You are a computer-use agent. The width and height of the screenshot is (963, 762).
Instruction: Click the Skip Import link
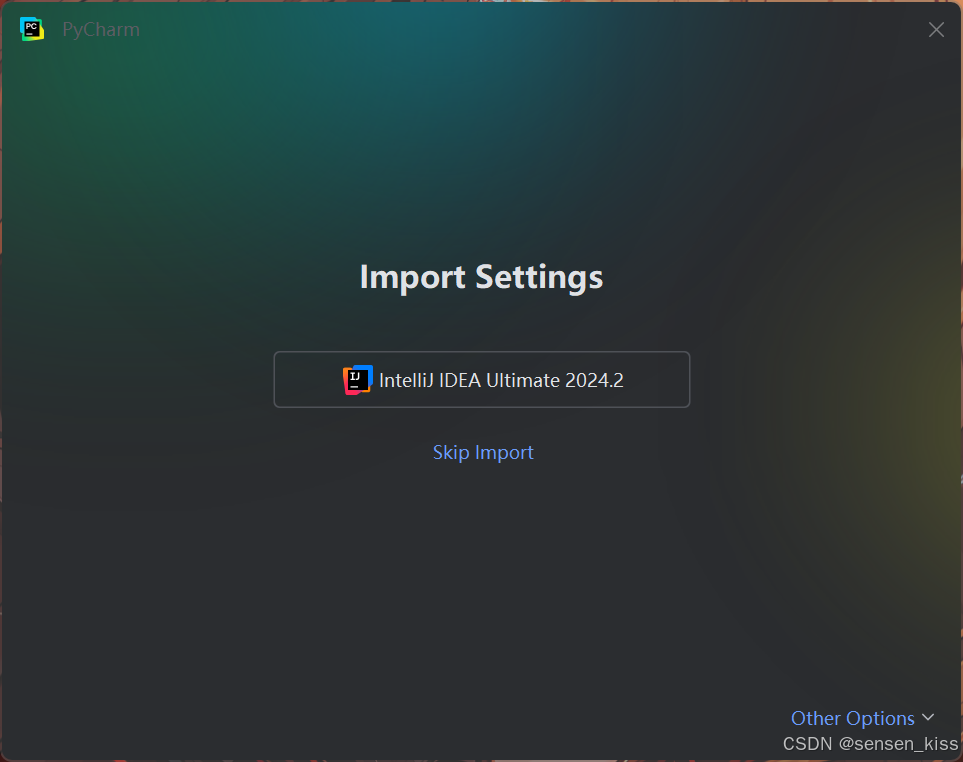[483, 453]
